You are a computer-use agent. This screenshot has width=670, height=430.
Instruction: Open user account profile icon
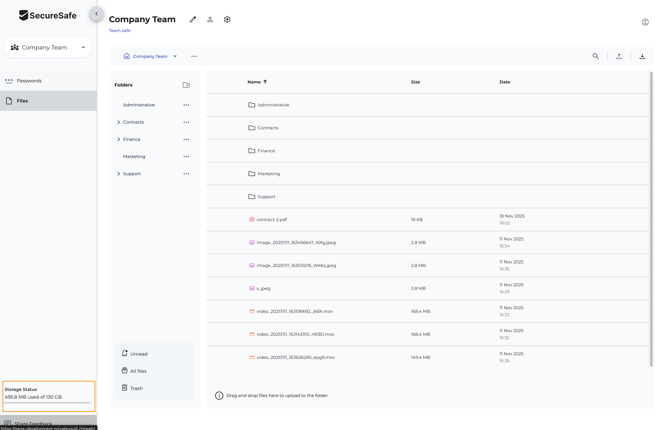(x=645, y=21)
